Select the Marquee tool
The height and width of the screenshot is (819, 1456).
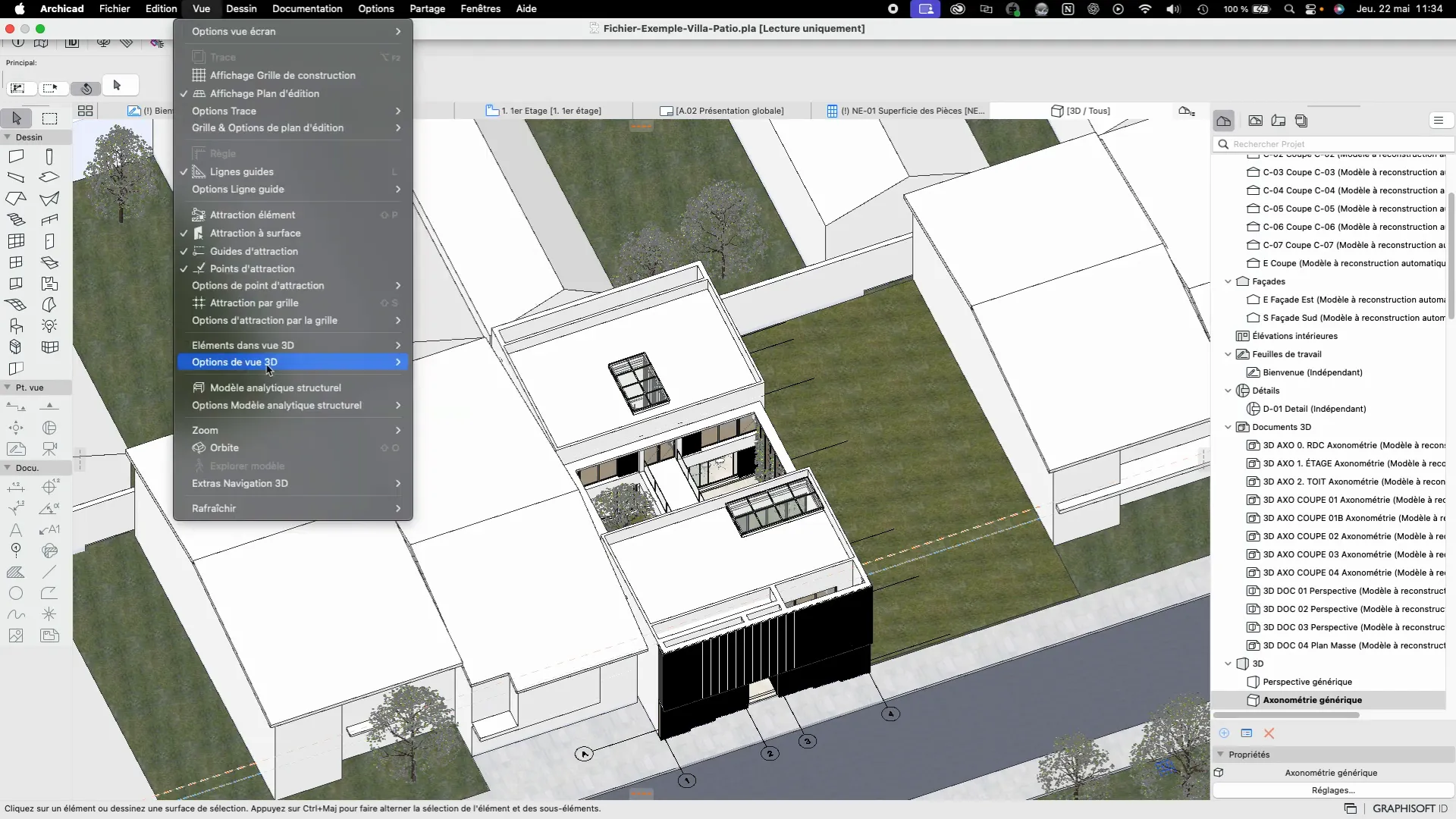pos(49,118)
